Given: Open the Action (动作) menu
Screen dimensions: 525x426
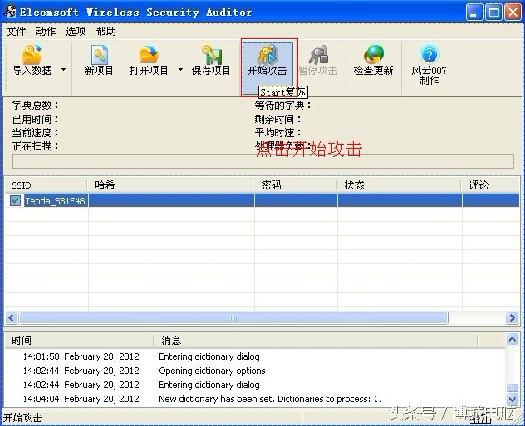Looking at the screenshot, I should point(46,31).
